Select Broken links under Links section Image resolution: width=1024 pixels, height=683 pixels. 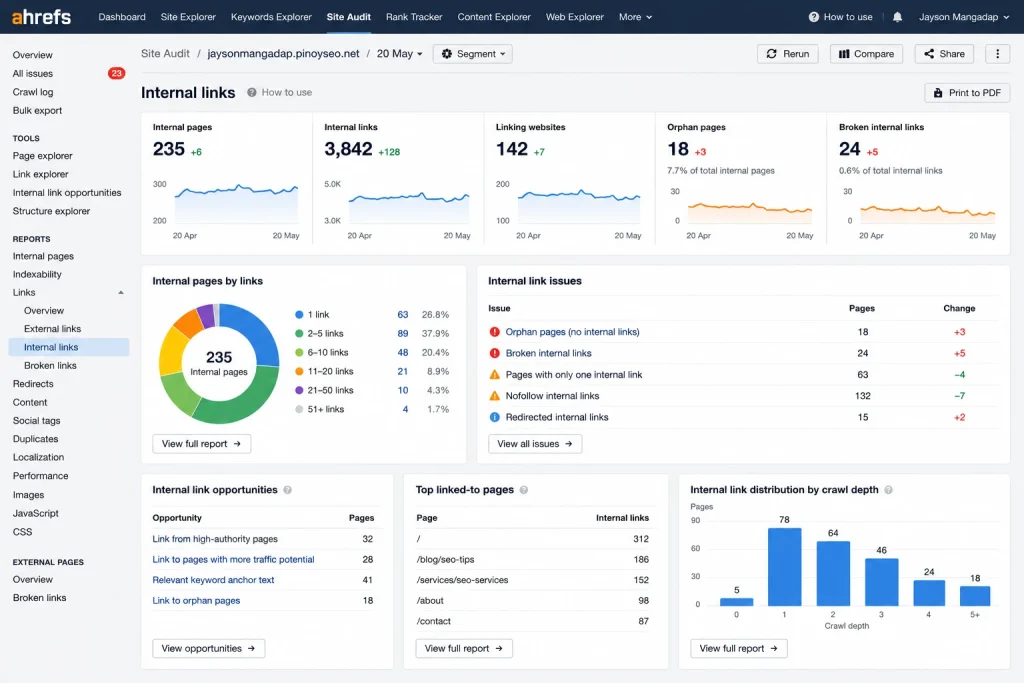(50, 366)
